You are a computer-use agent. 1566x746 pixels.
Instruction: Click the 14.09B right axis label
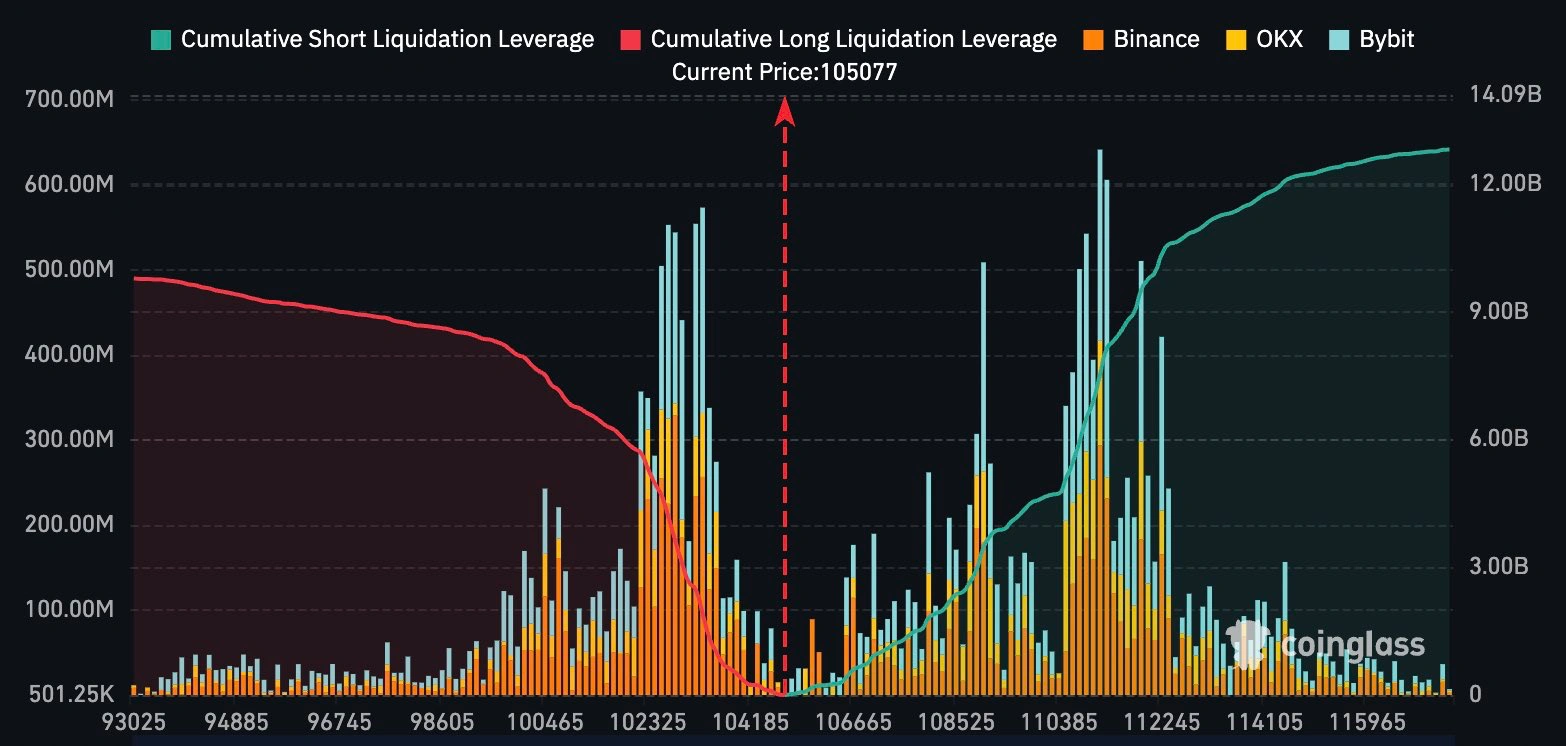[1499, 96]
